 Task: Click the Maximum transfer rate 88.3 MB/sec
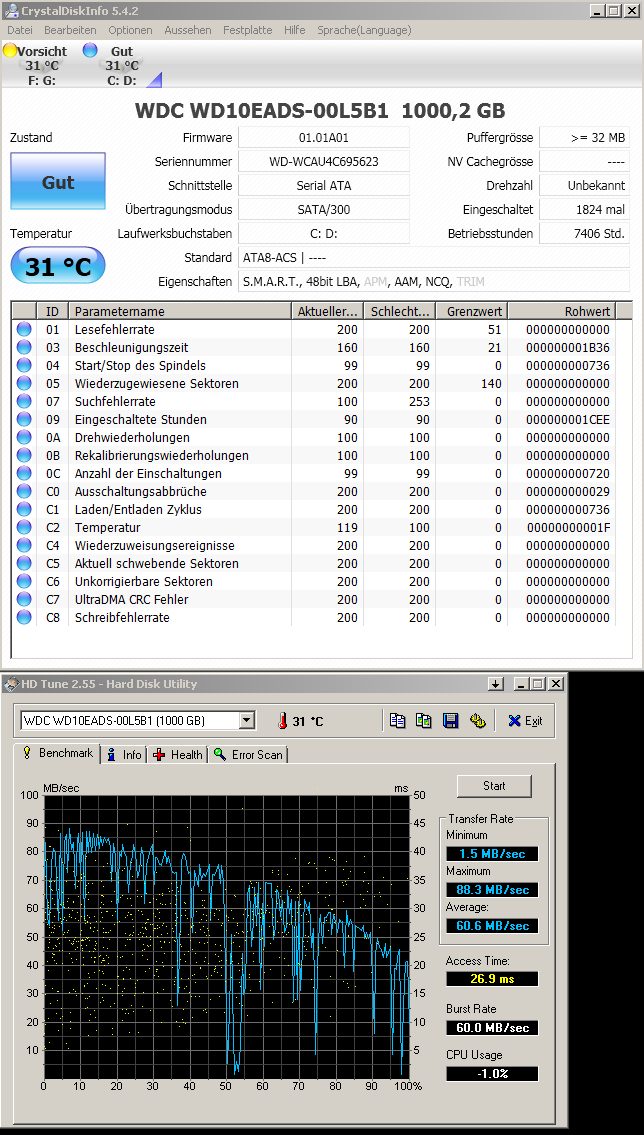click(492, 890)
